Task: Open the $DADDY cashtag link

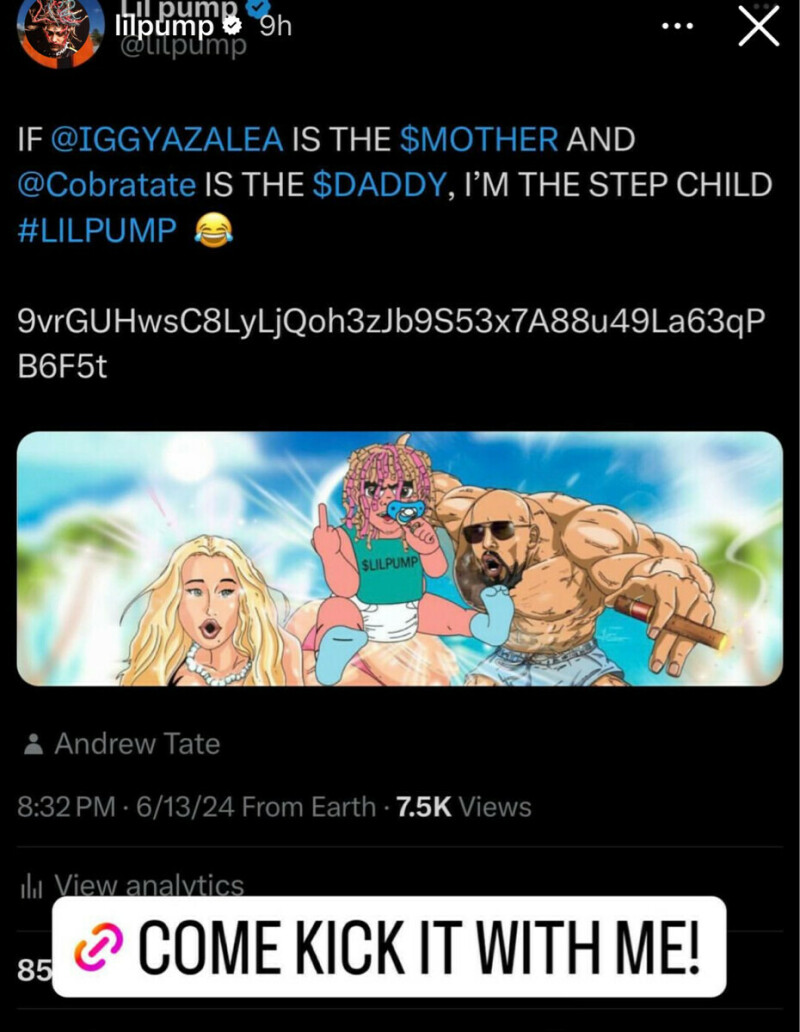Action: tap(380, 185)
